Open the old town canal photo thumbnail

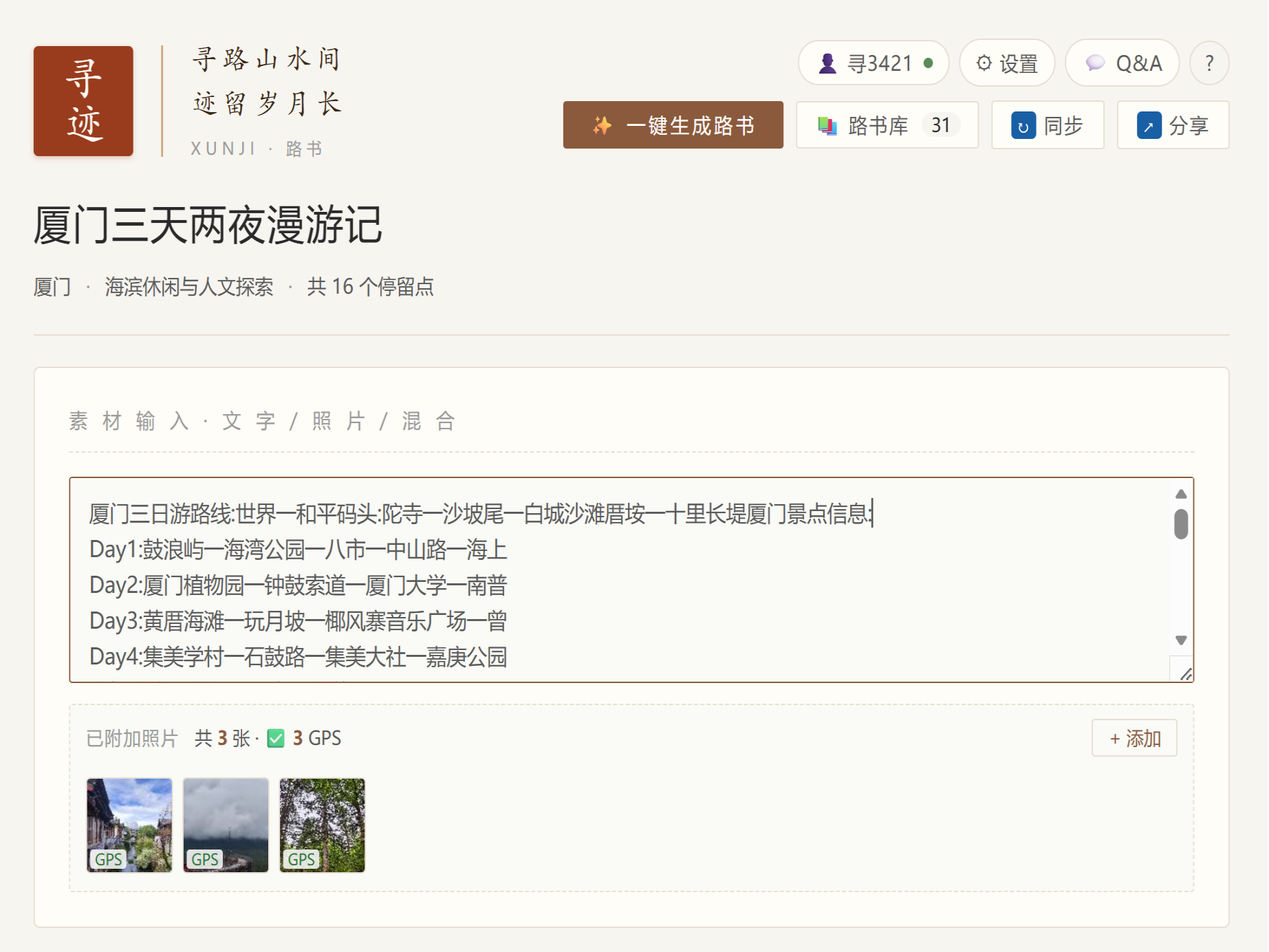point(129,825)
